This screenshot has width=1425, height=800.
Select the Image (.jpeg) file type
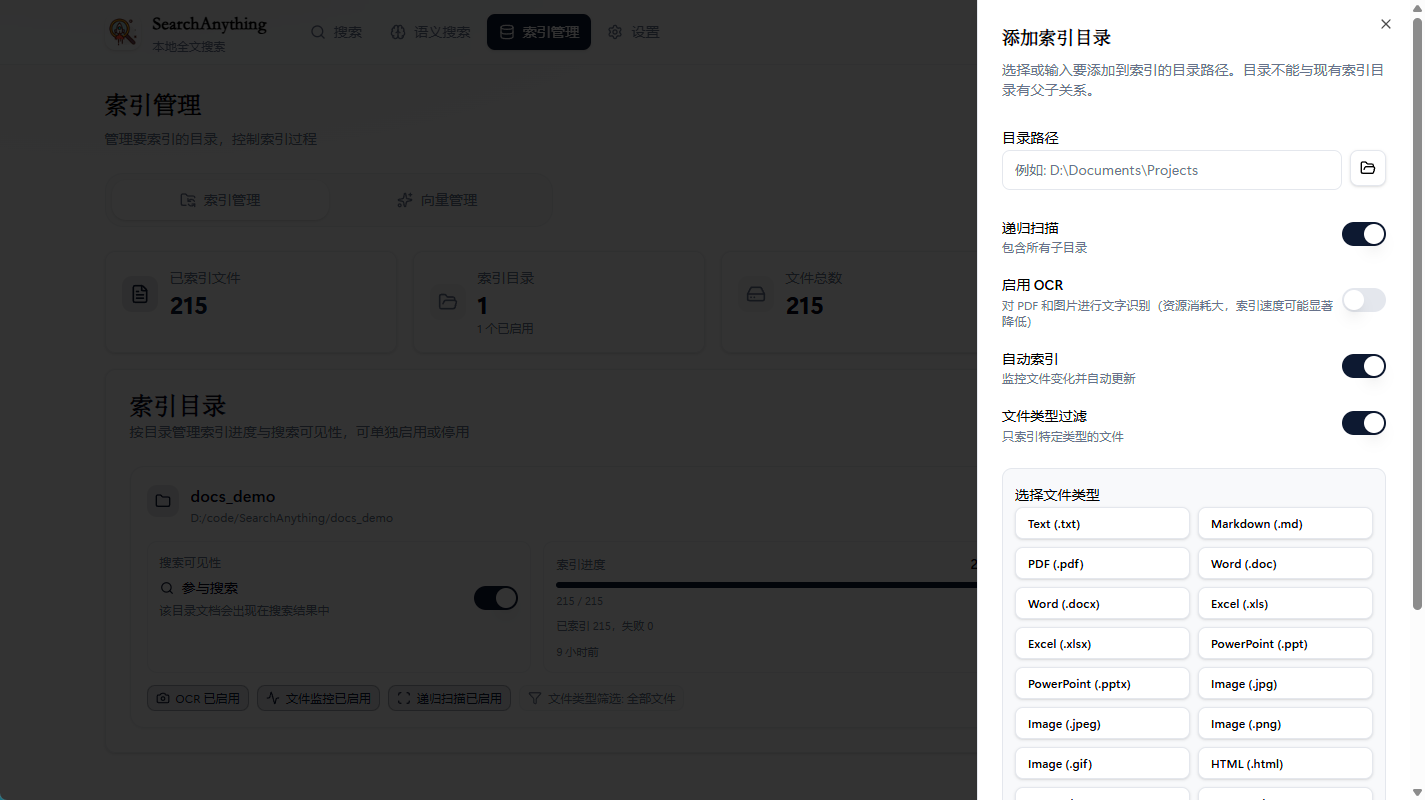[x=1102, y=724]
